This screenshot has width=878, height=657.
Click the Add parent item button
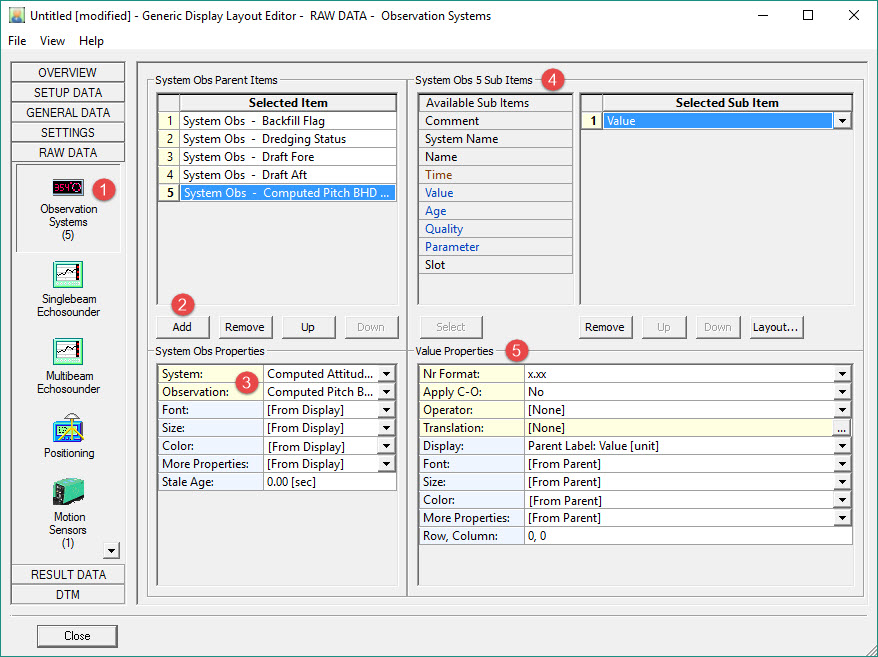(182, 327)
